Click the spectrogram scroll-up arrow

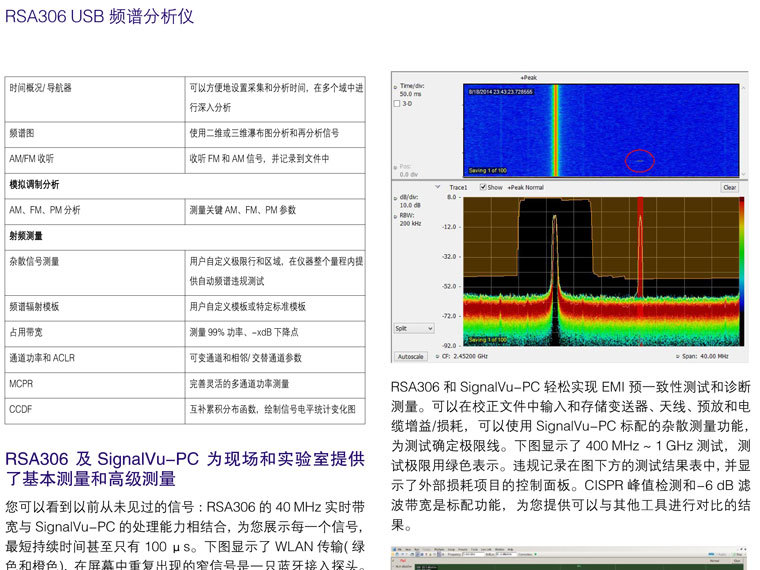click(744, 88)
